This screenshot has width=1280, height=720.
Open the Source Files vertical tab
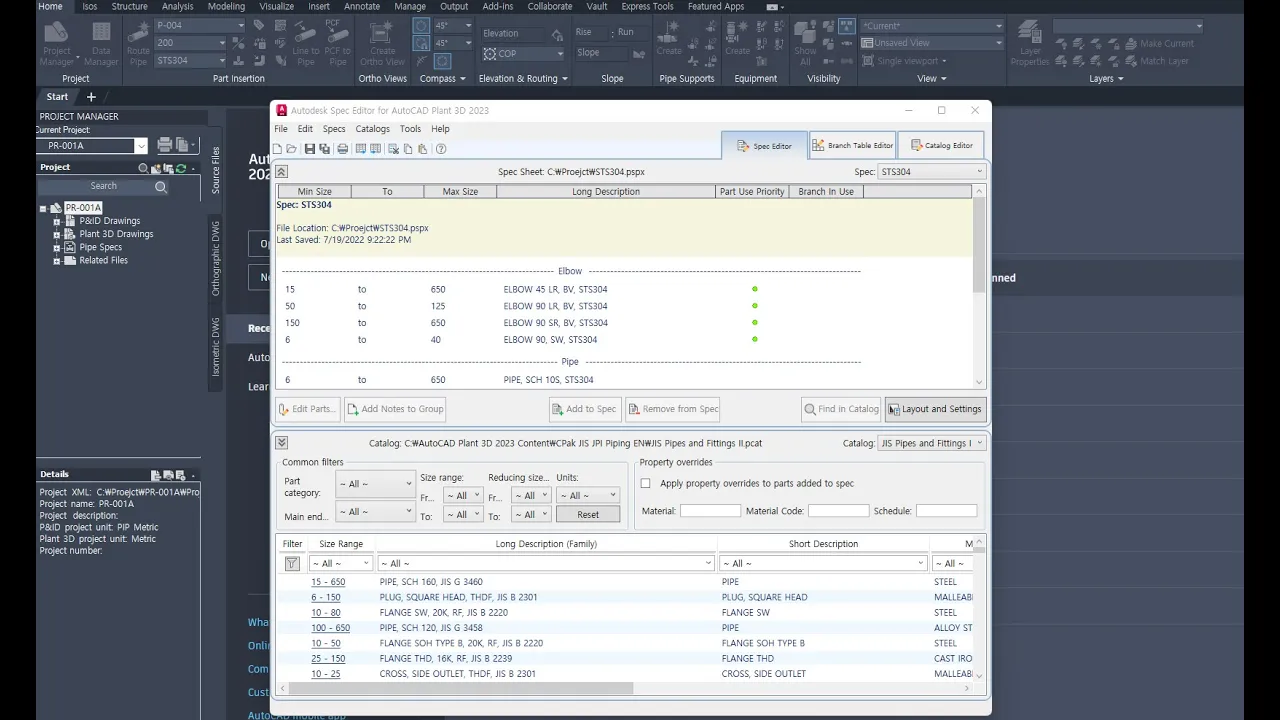point(216,170)
